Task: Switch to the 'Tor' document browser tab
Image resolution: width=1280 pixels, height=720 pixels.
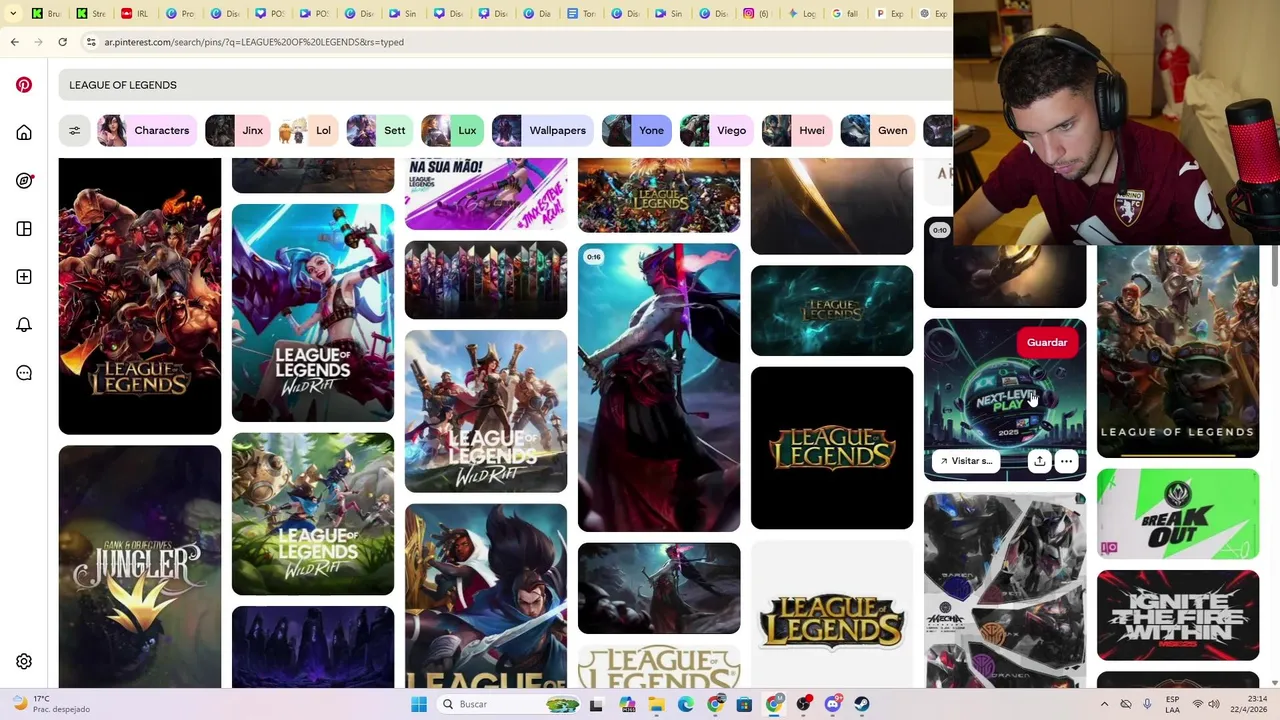Action: [x=579, y=14]
